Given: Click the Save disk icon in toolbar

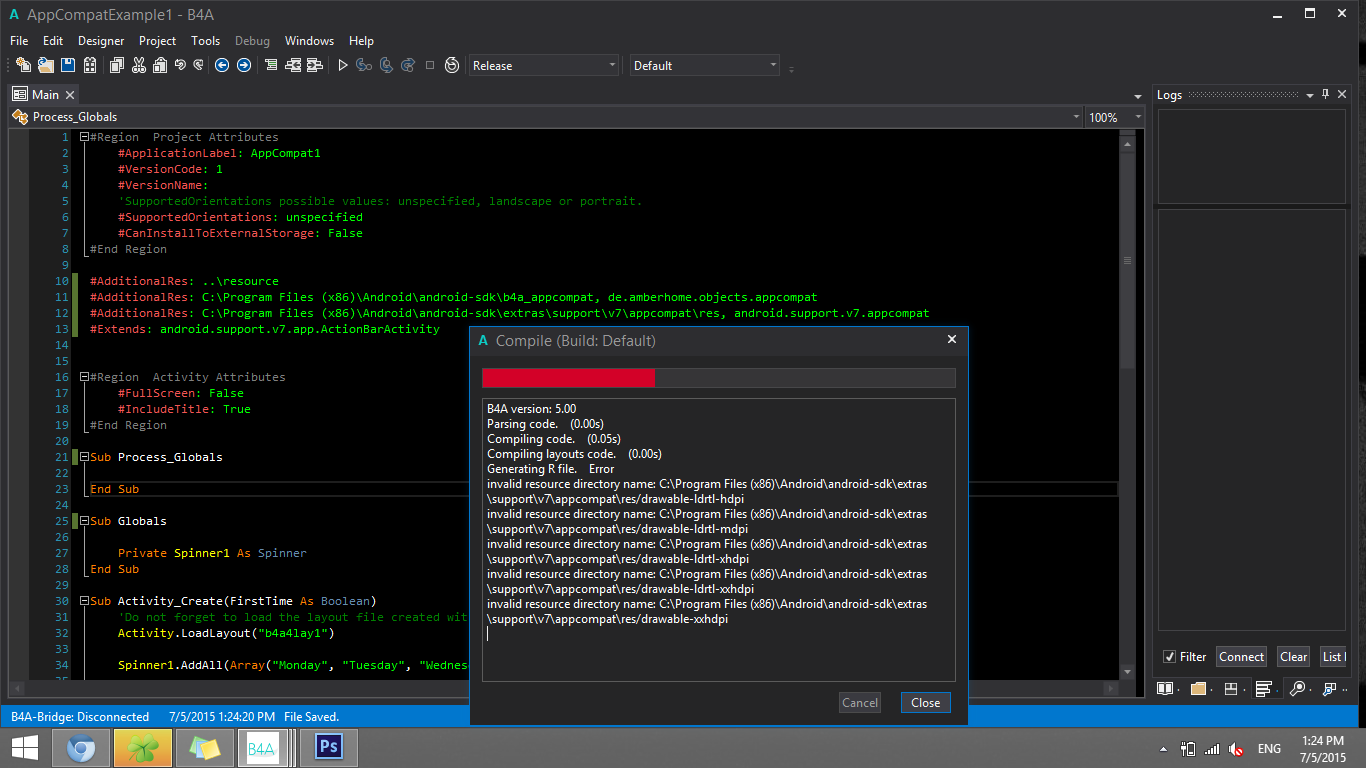Looking at the screenshot, I should coord(68,65).
